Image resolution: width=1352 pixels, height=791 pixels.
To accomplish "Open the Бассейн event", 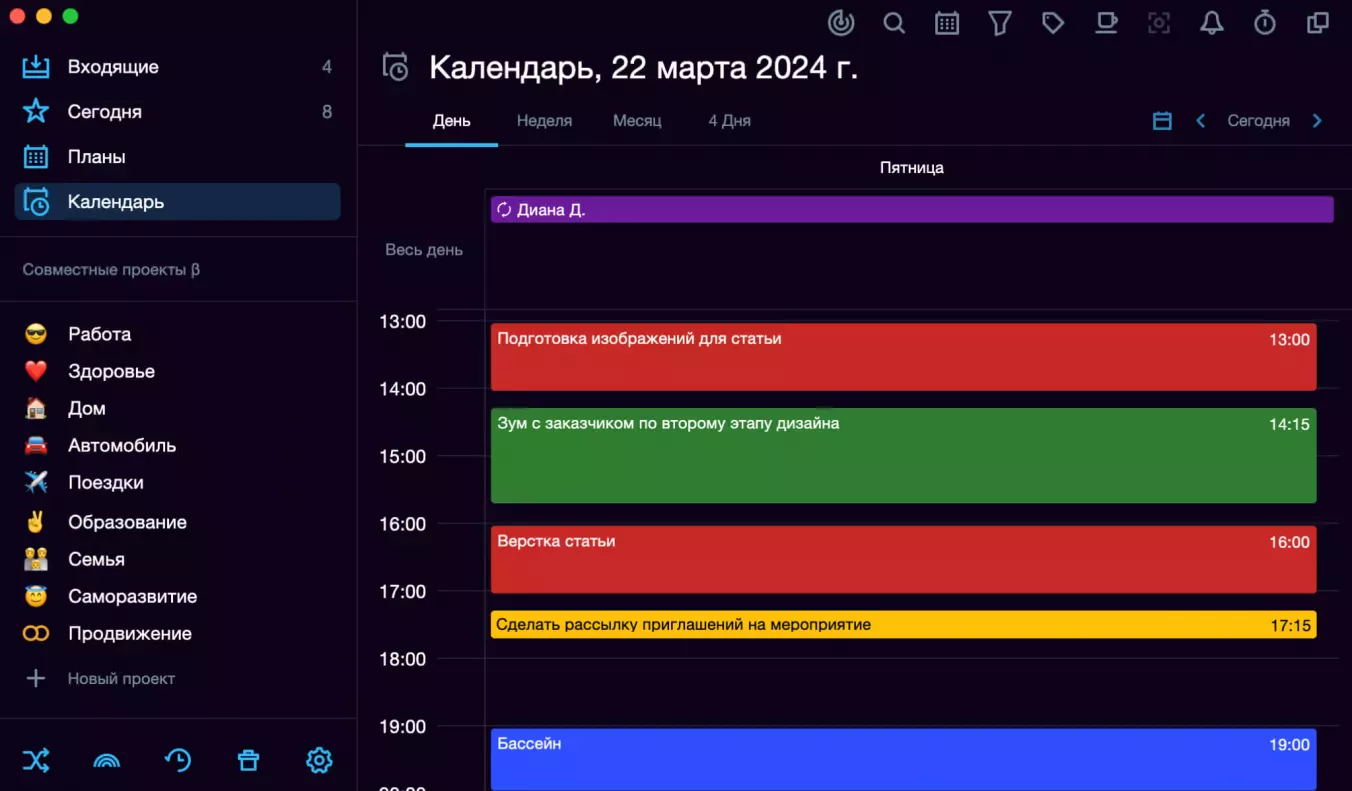I will 903,759.
